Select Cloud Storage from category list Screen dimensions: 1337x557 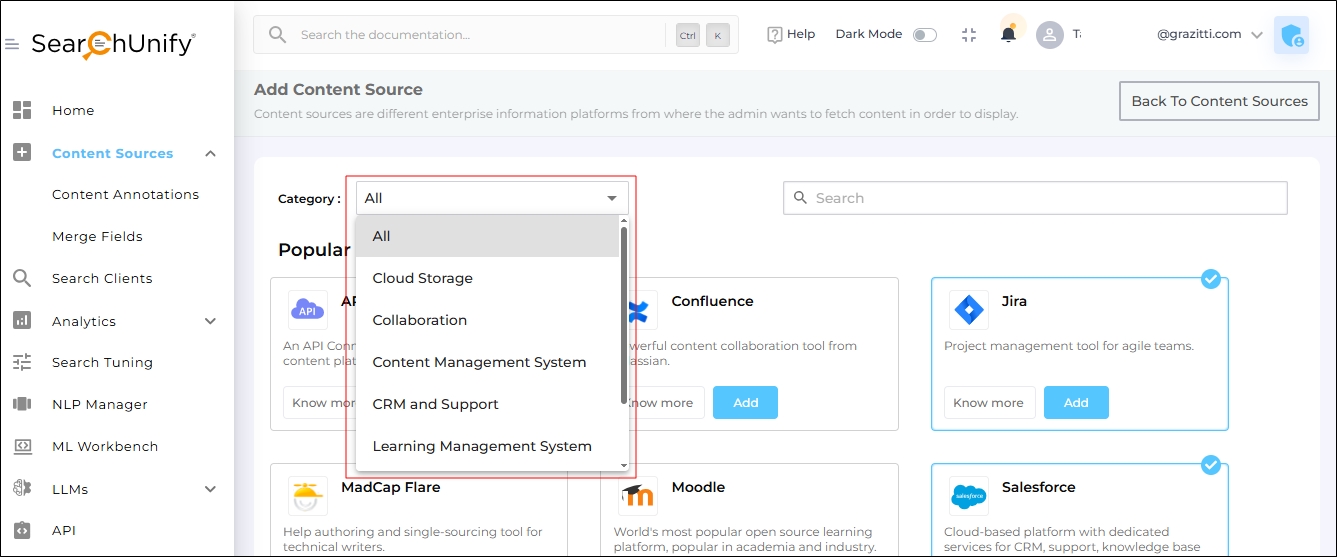click(423, 278)
